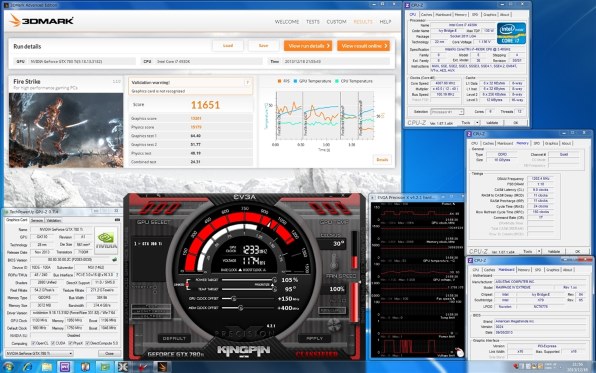Open the Help menu in 3DMark

coord(385,22)
